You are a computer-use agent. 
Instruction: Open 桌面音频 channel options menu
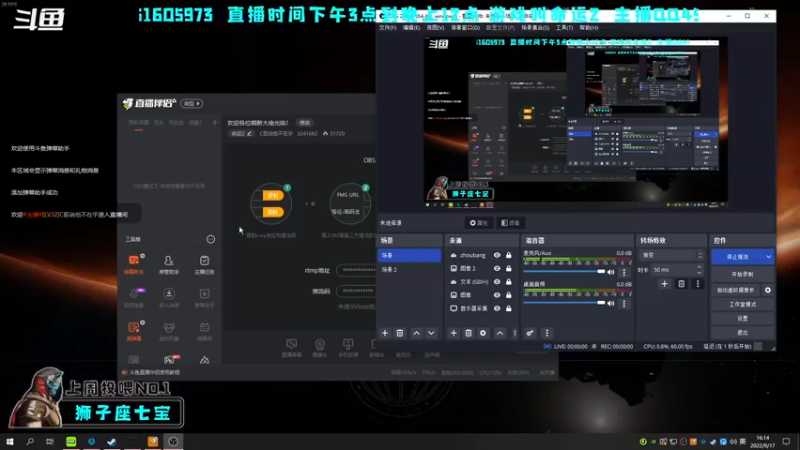(x=623, y=304)
